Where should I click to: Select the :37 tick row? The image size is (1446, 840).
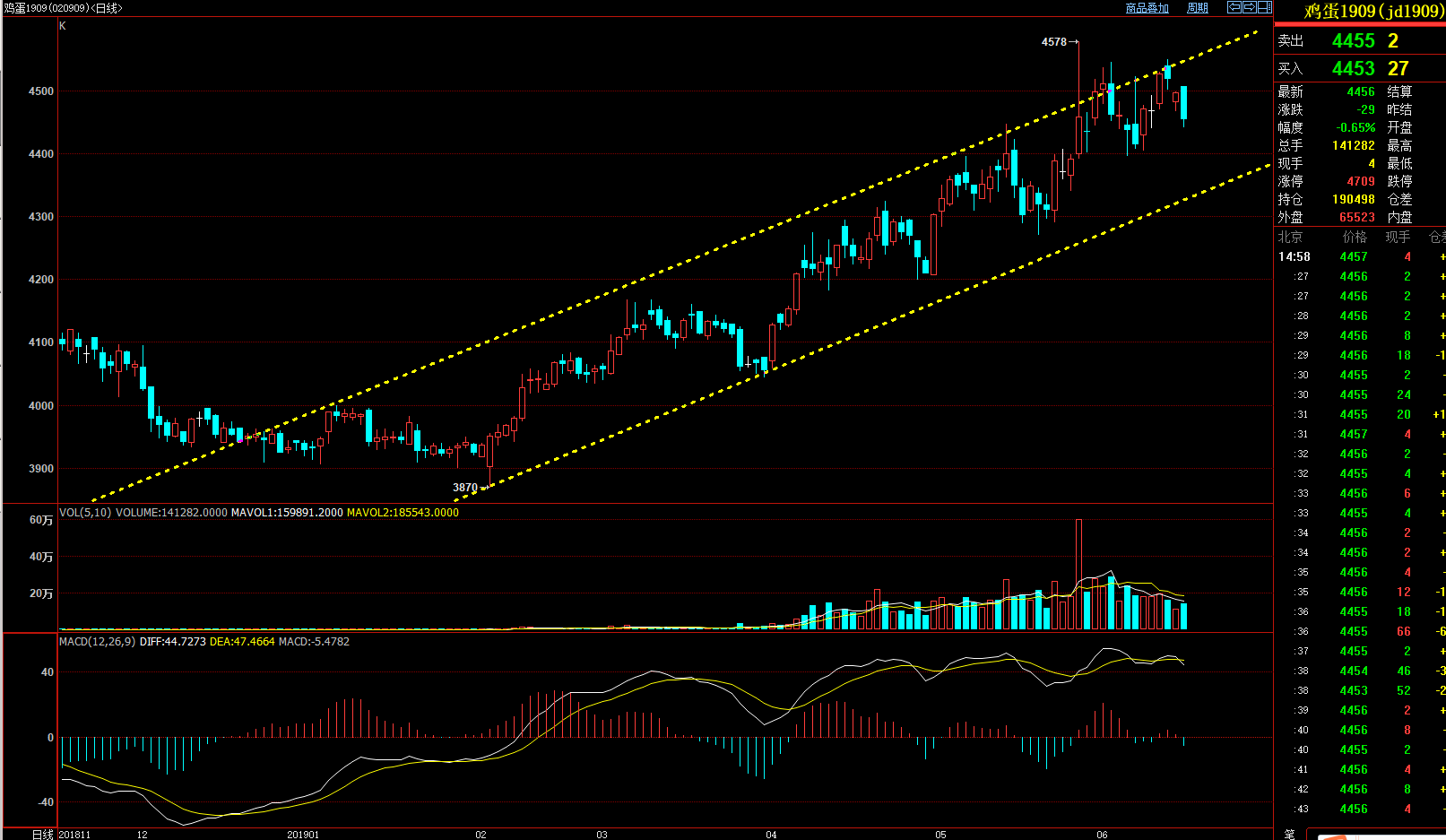click(1360, 651)
